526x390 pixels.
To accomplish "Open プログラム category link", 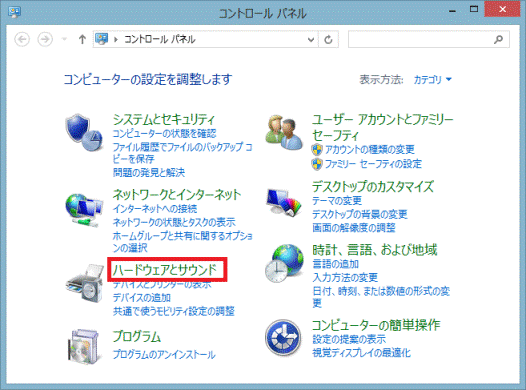I will (x=137, y=336).
